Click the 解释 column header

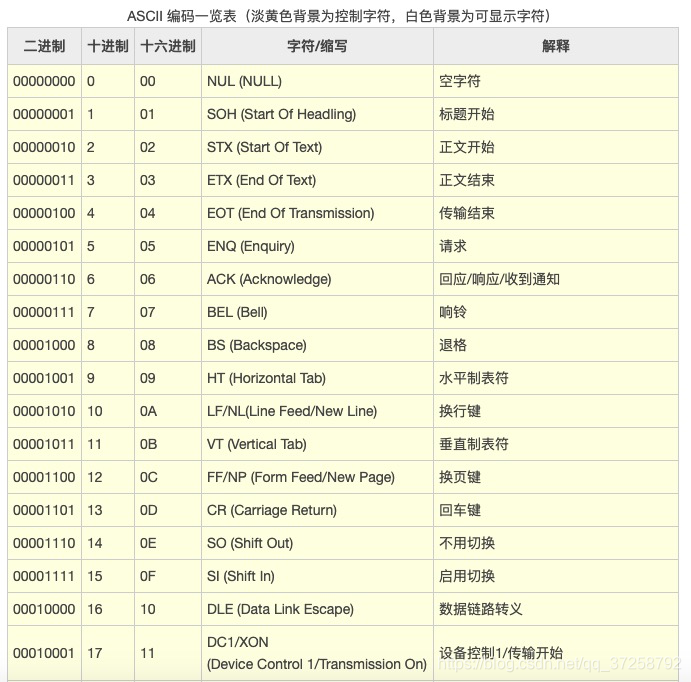556,46
